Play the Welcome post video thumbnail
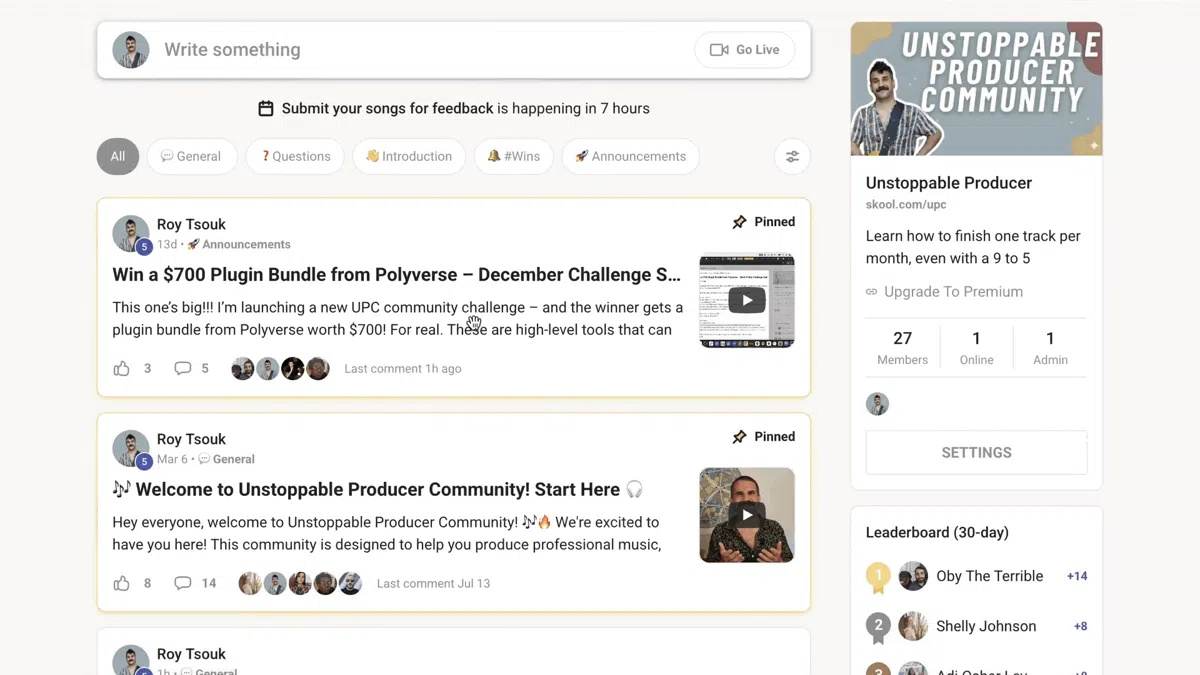The height and width of the screenshot is (675, 1200). point(747,515)
